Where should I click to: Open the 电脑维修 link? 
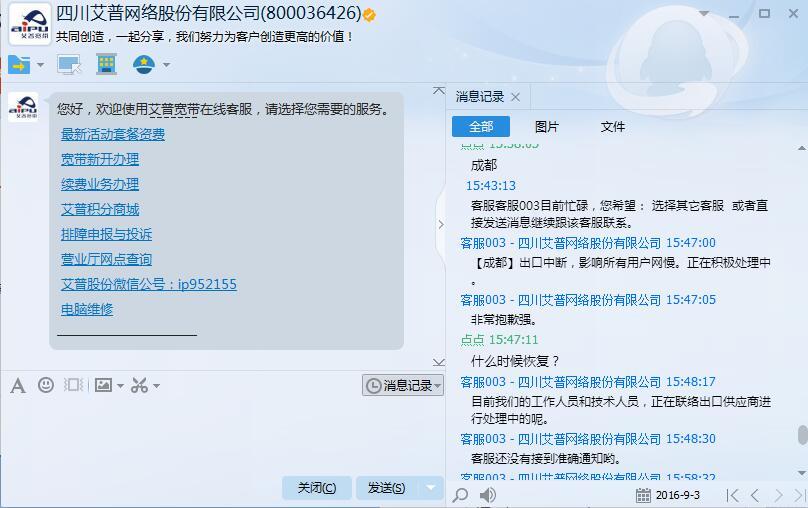click(87, 309)
